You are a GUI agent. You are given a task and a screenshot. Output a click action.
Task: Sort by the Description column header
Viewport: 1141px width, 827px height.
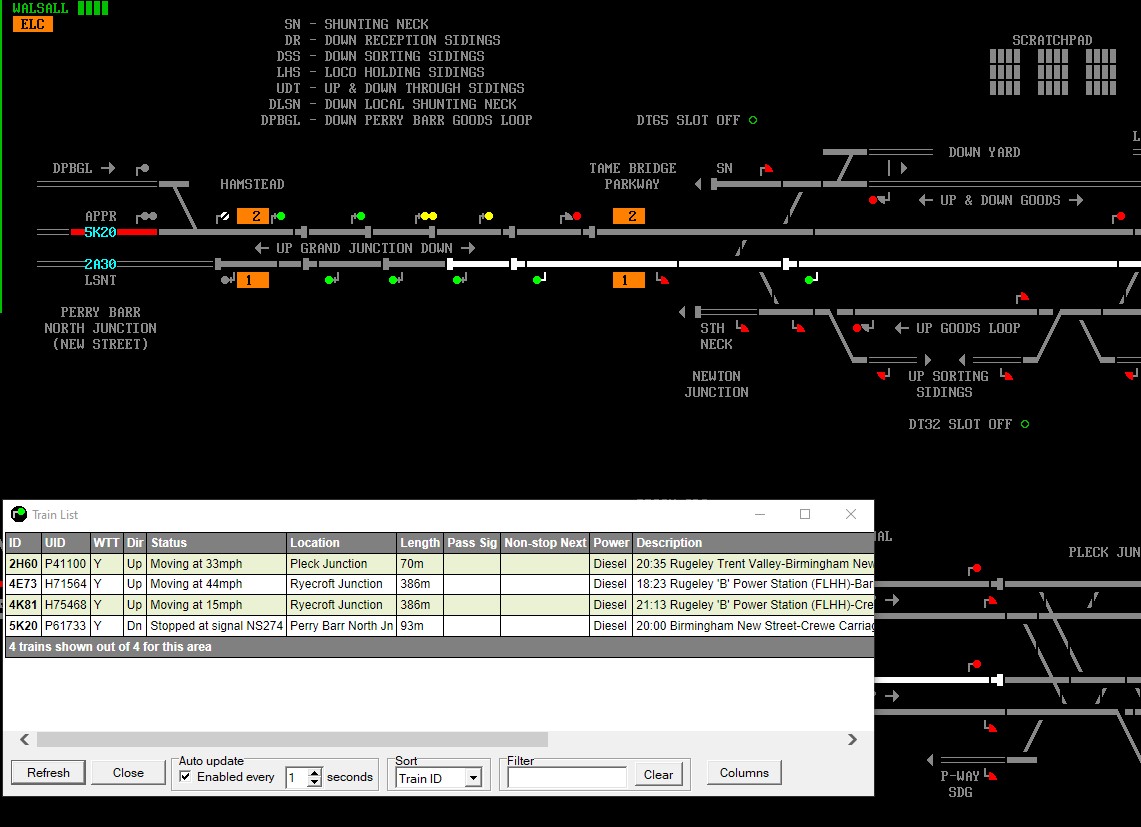[753, 542]
